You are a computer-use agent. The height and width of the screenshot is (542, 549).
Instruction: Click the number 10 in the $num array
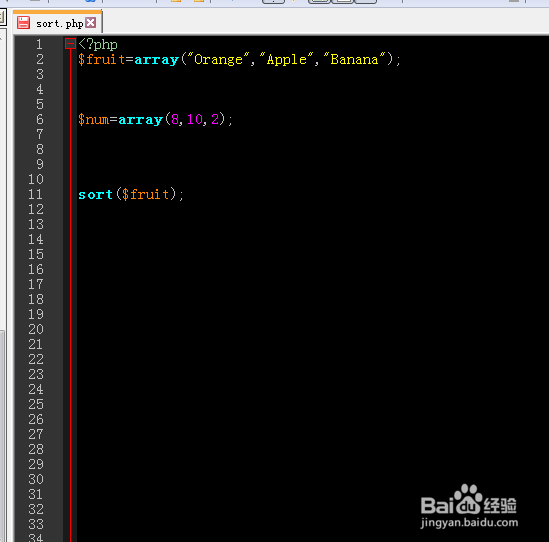click(x=195, y=119)
